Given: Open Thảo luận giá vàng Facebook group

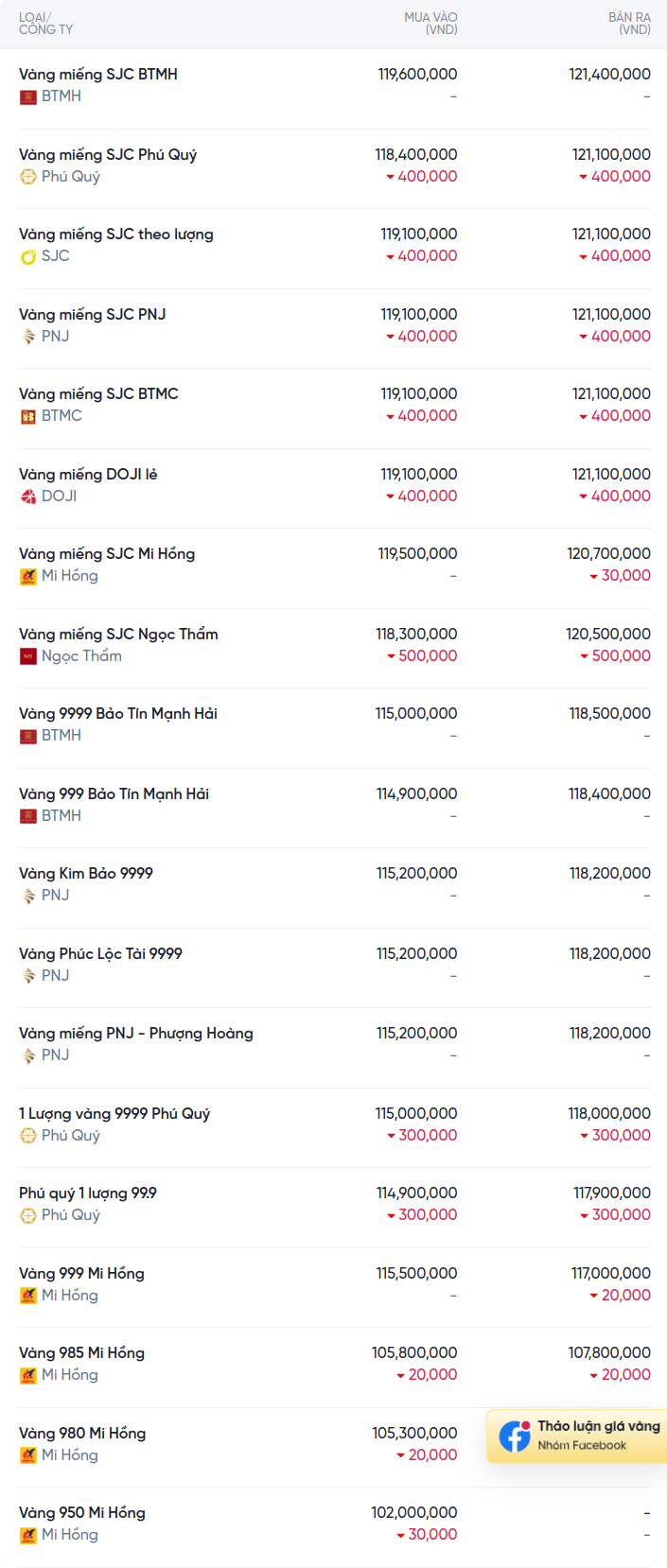Looking at the screenshot, I should coord(578,1436).
